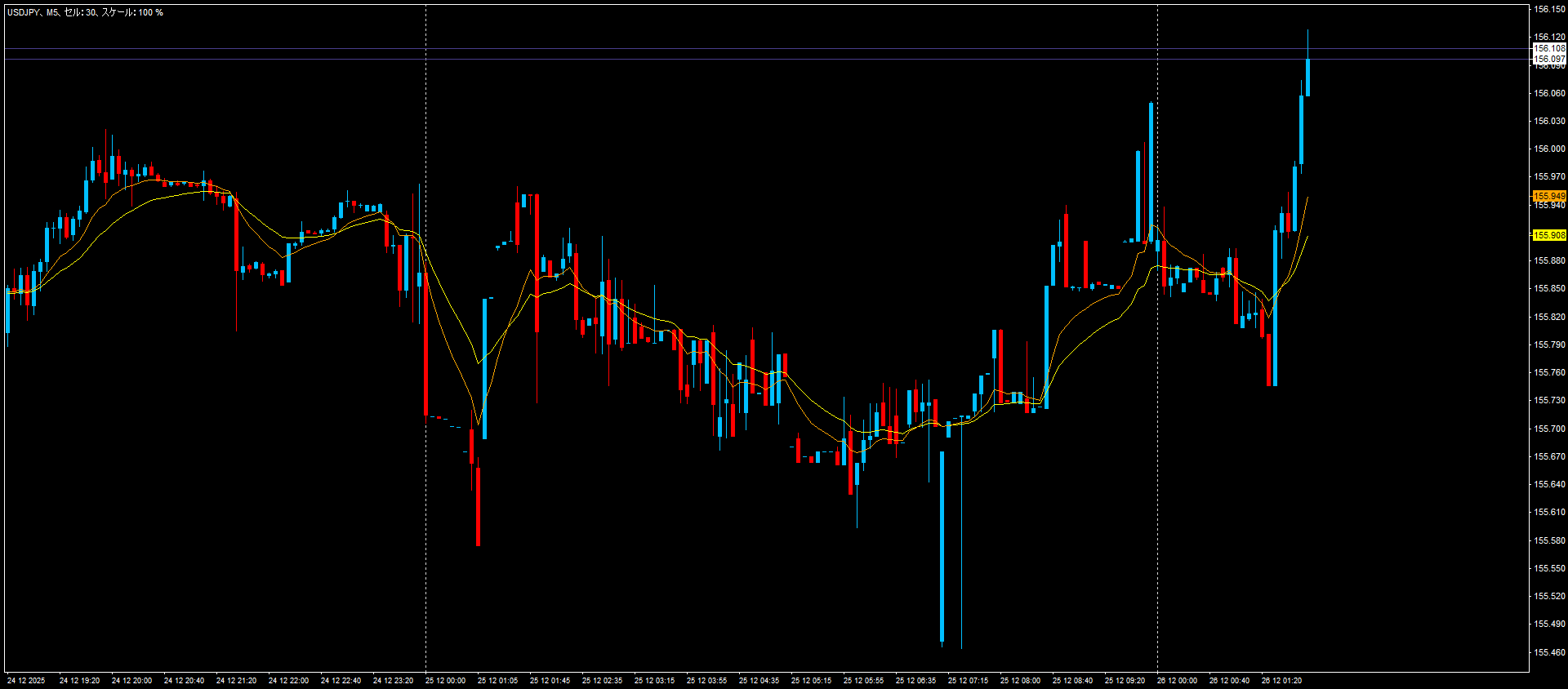The height and width of the screenshot is (689, 1568).
Task: Click the 156.097 blue line price label
Action: (x=1549, y=59)
